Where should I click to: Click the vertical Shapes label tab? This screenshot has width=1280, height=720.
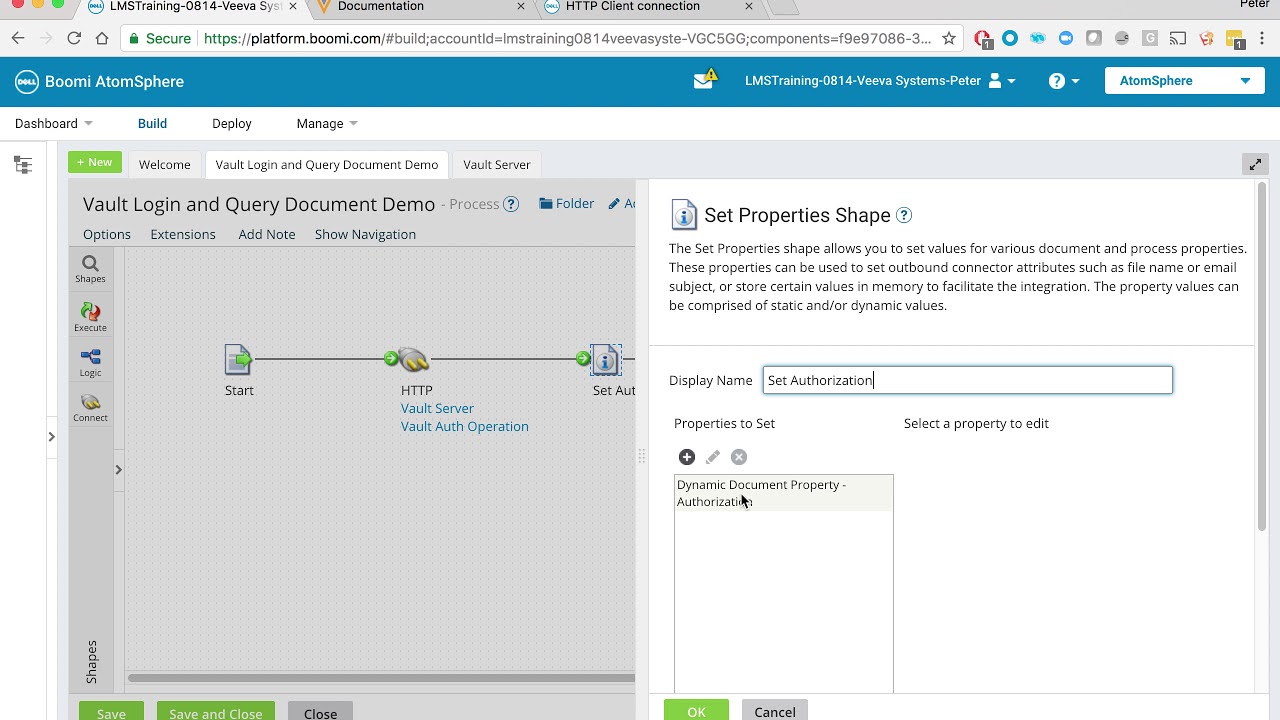click(x=91, y=662)
